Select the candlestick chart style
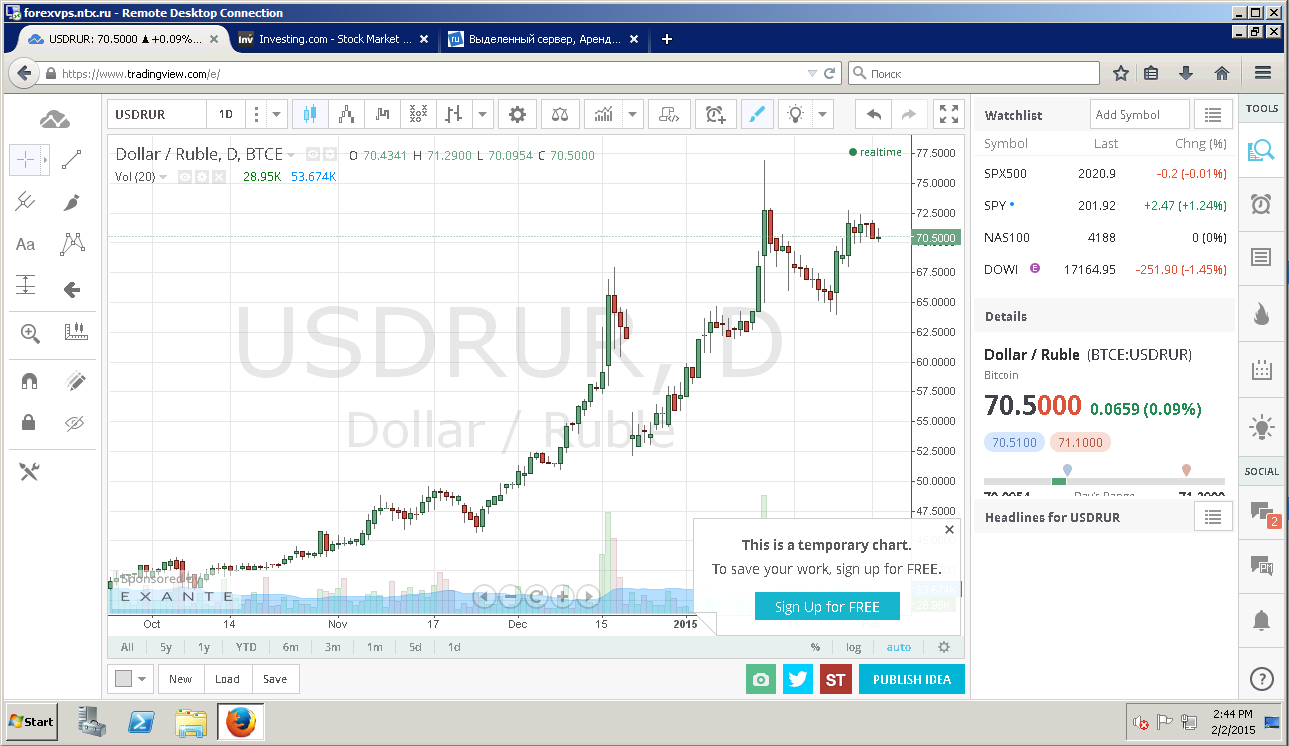Screen dimensions: 1289x746 tap(309, 114)
